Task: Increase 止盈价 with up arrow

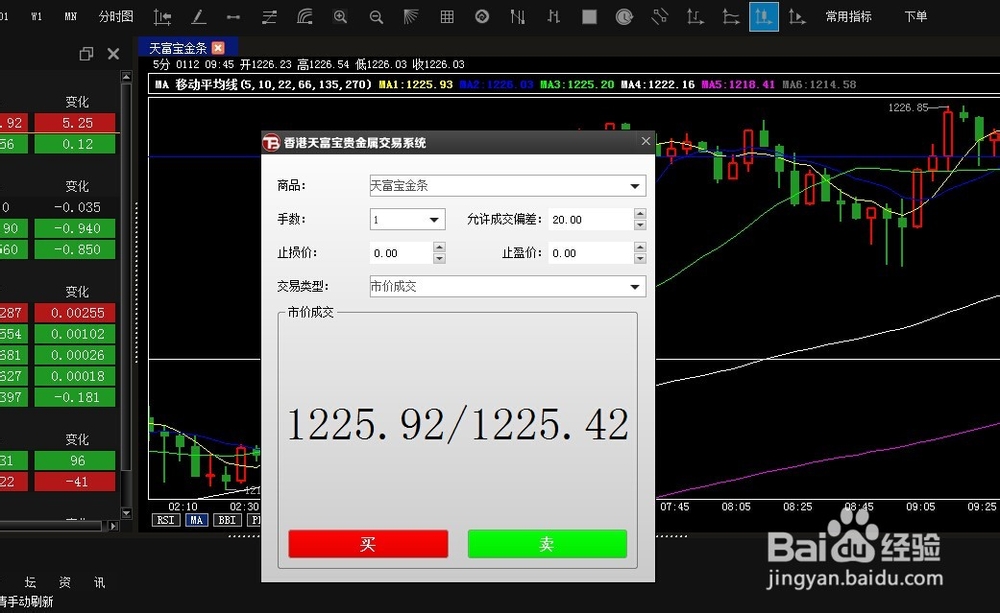Action: tap(640, 247)
